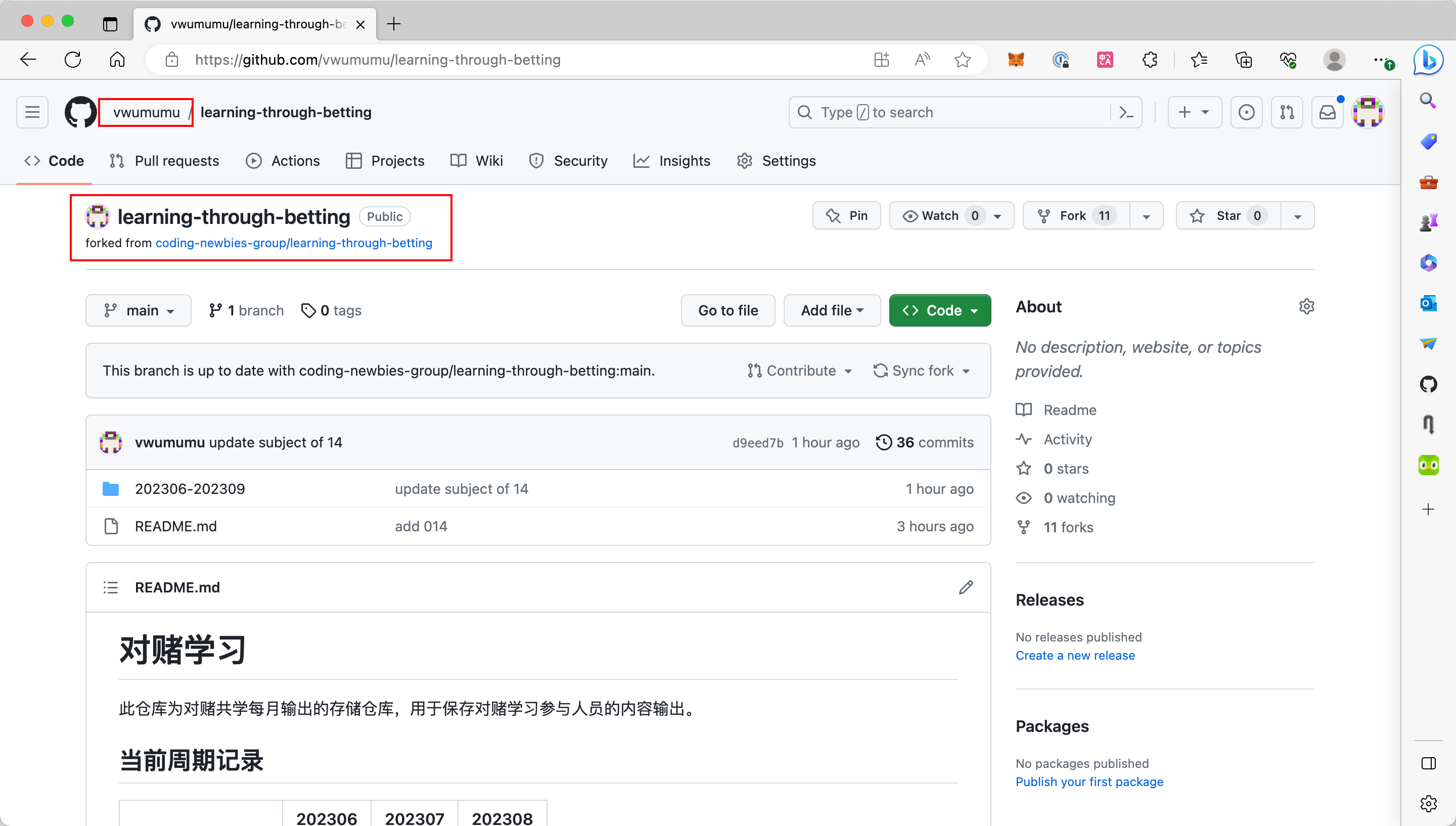The image size is (1456, 826).
Task: Click the README edit pencil icon
Action: click(x=966, y=587)
